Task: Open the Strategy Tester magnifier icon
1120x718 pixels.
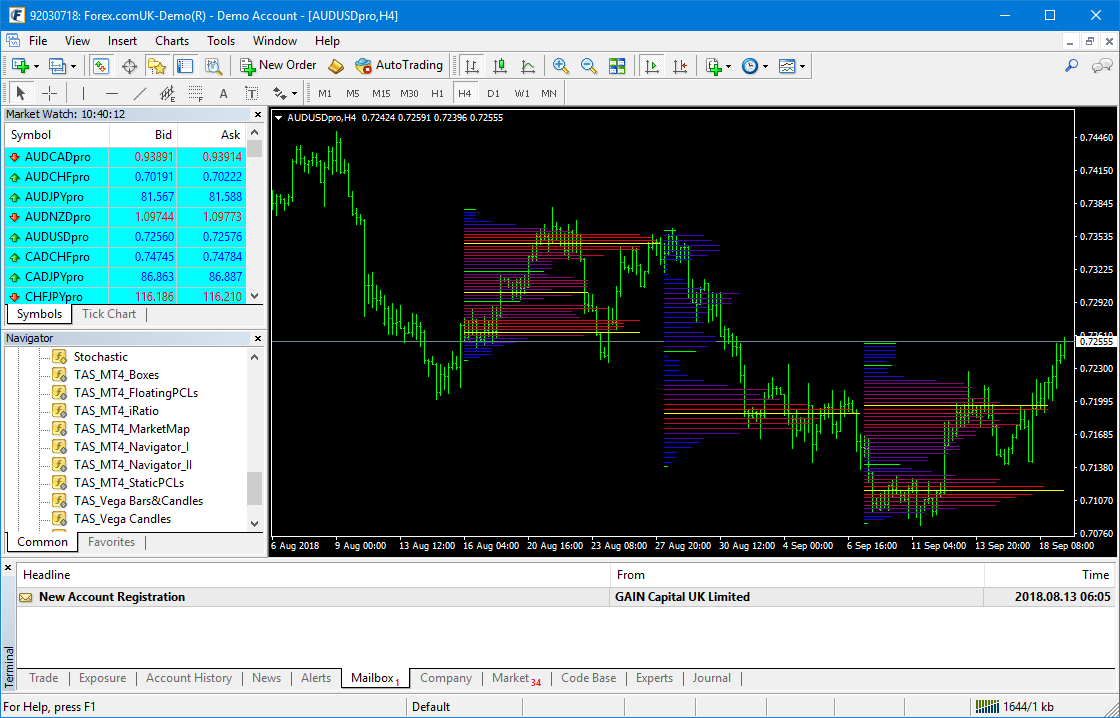Action: pyautogui.click(x=214, y=66)
